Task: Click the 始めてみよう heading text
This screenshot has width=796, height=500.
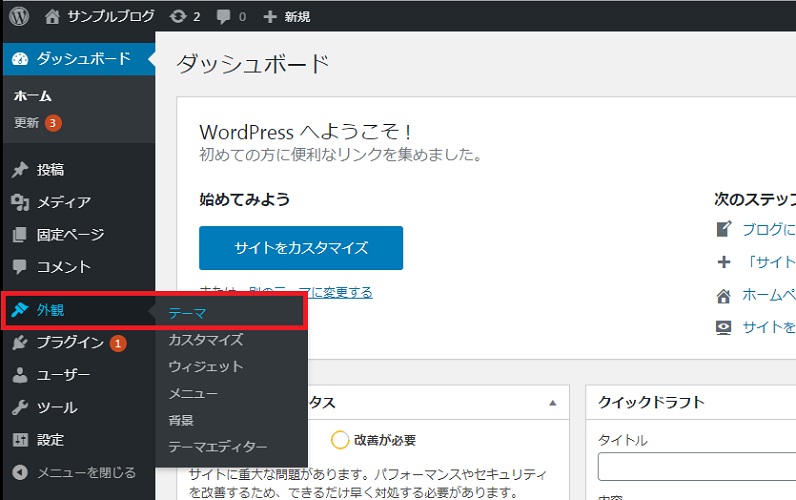Action: coord(244,199)
